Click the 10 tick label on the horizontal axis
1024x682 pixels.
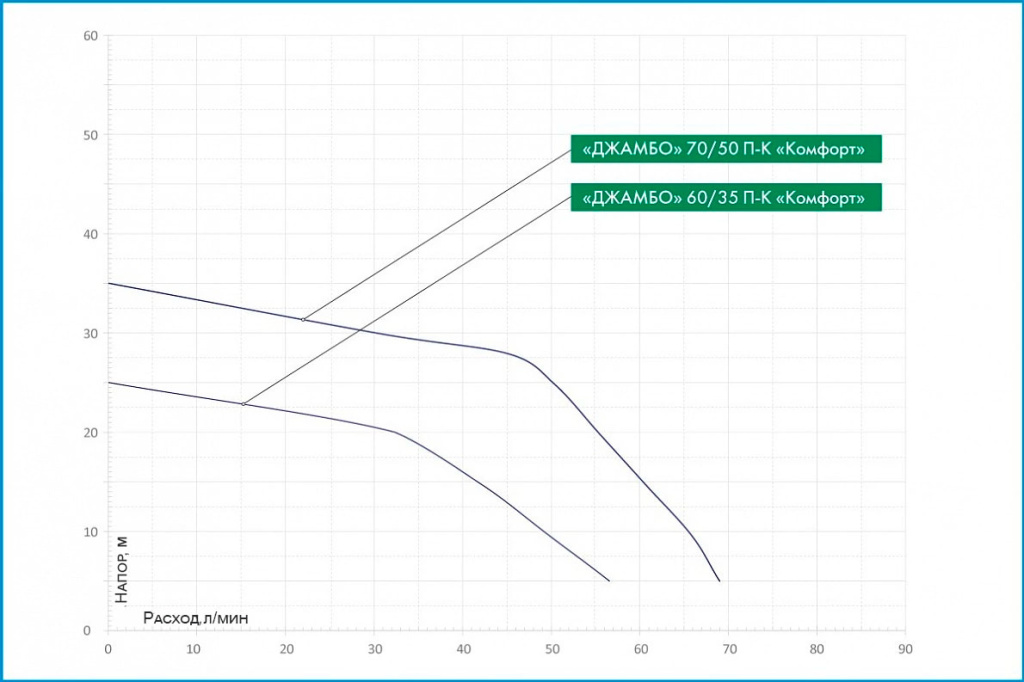(x=197, y=648)
